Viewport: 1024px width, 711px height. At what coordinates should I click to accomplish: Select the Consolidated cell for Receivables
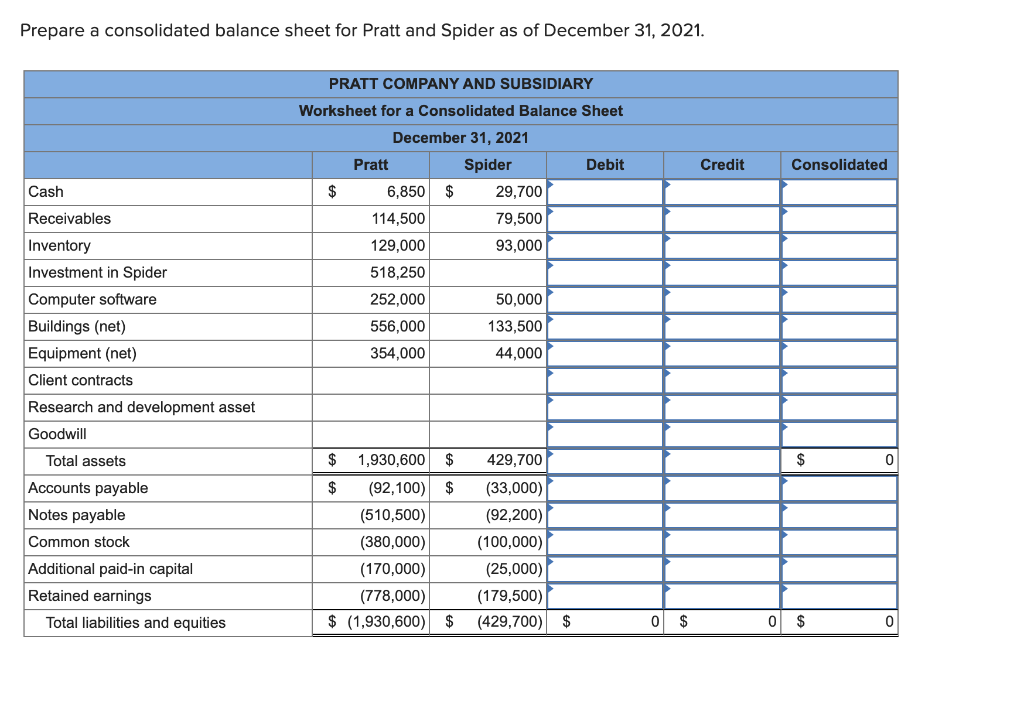(x=838, y=218)
